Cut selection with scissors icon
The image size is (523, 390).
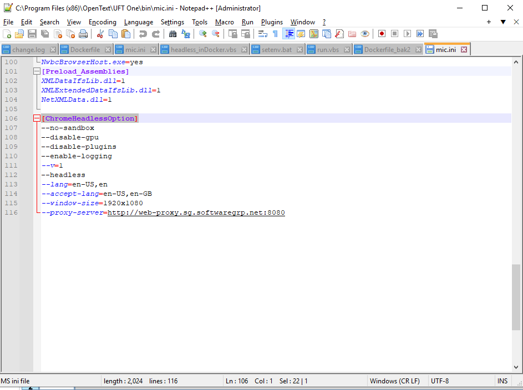coord(100,34)
